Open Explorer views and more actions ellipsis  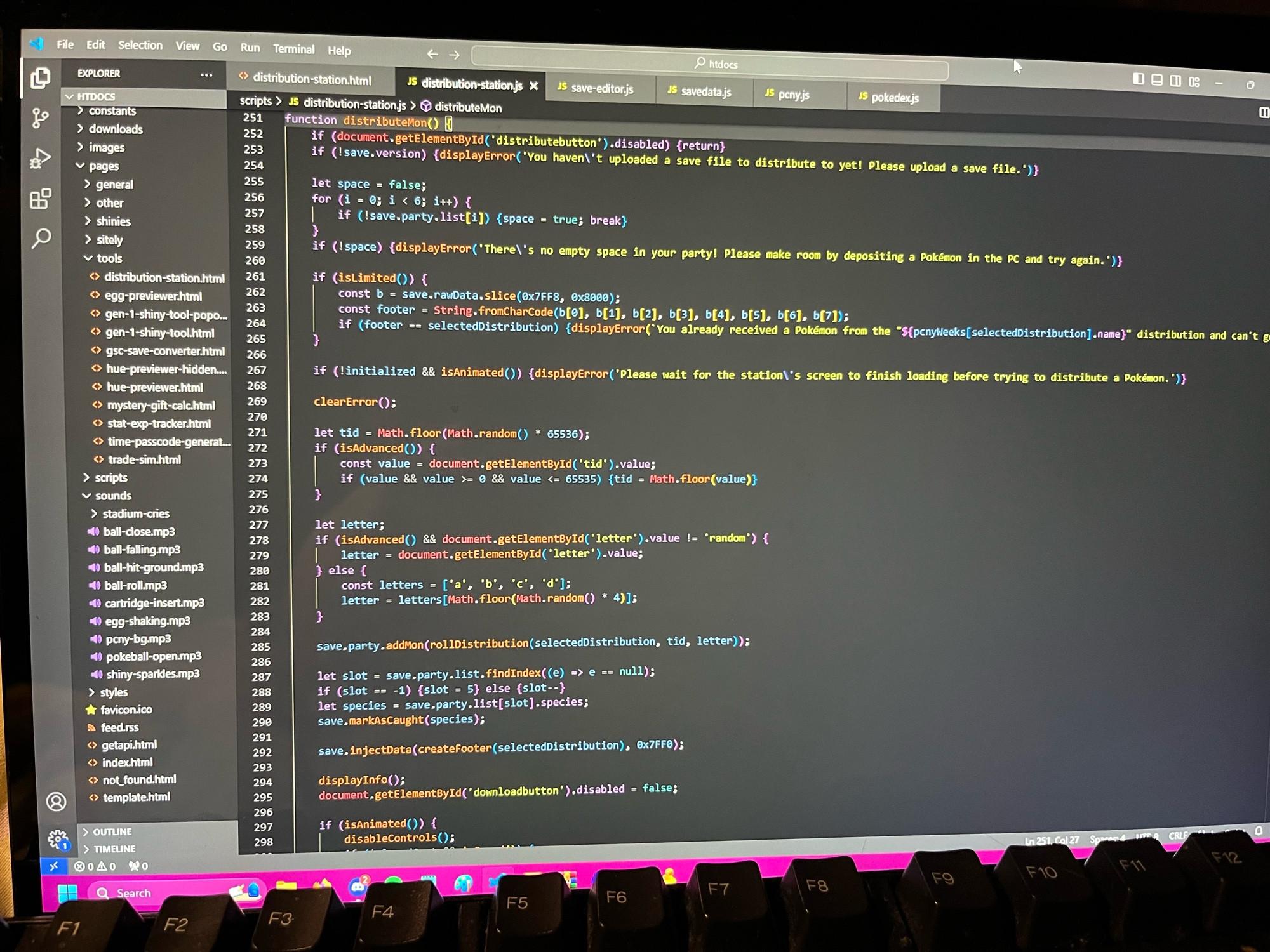coord(206,75)
